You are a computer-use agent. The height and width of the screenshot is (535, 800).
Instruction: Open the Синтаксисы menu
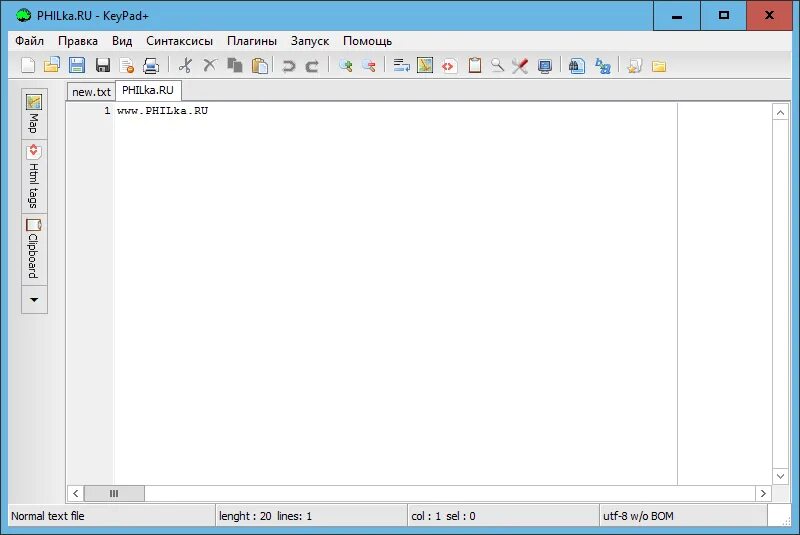coord(179,41)
